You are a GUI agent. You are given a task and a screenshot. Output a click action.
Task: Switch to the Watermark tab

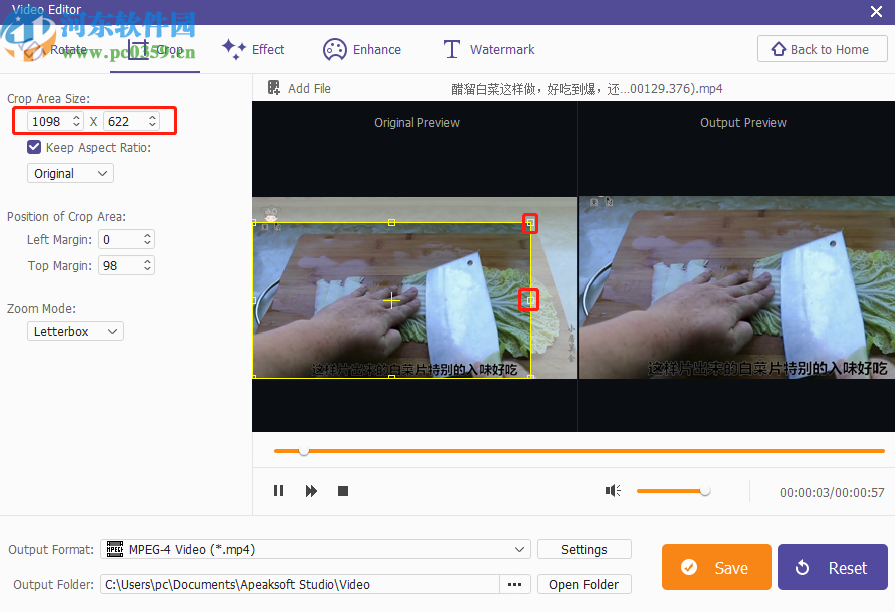(487, 48)
